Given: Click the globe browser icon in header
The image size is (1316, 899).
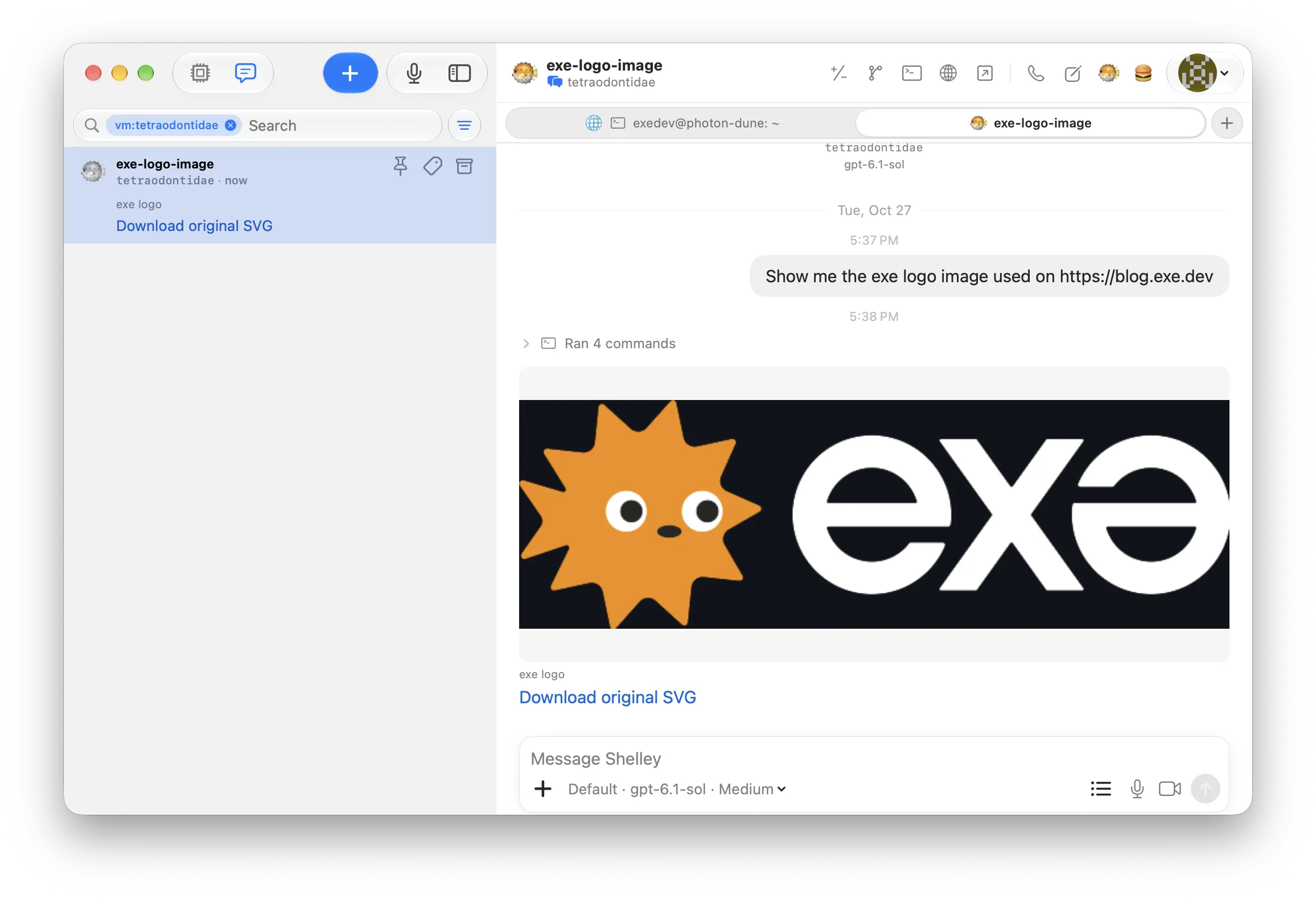Looking at the screenshot, I should (x=948, y=73).
